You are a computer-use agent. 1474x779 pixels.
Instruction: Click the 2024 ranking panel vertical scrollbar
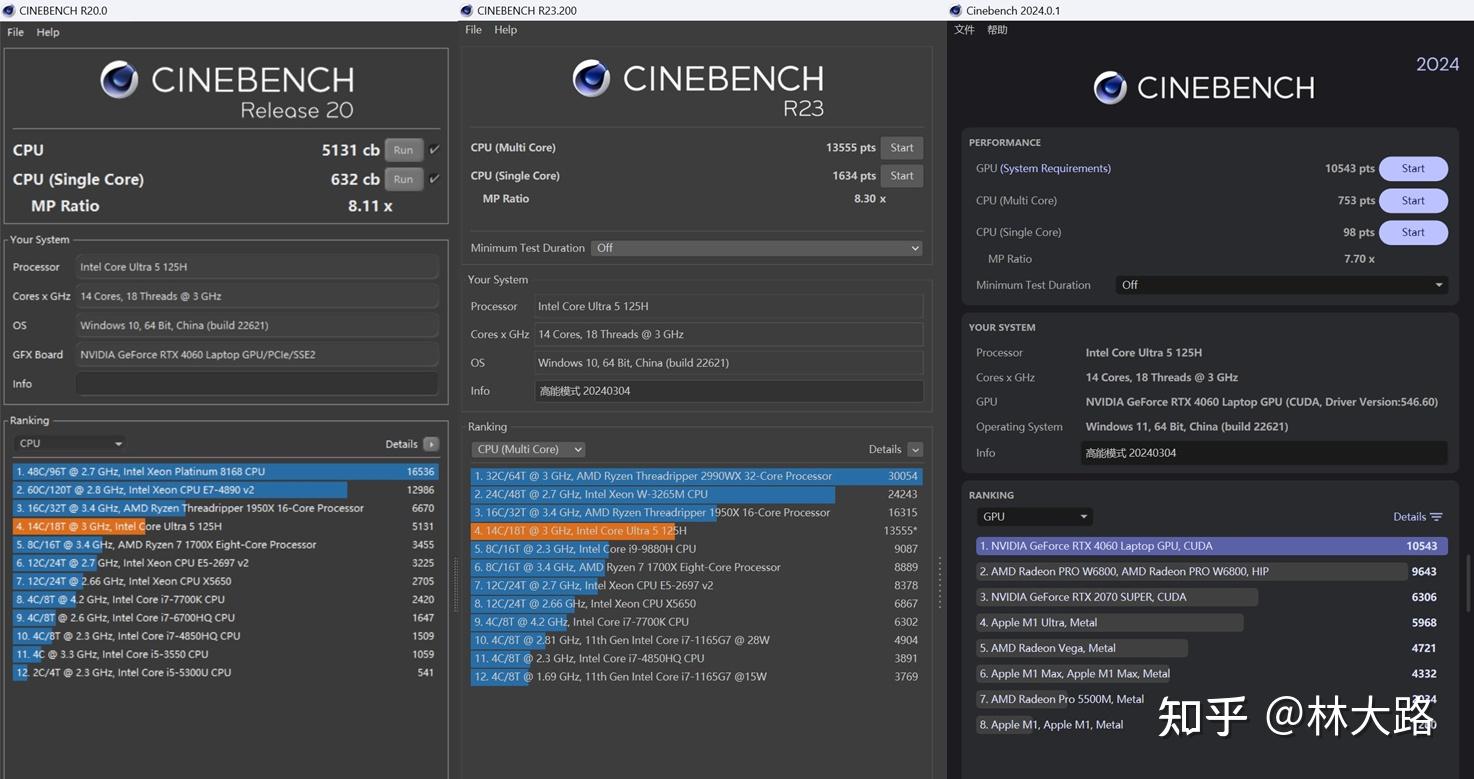[1466, 585]
